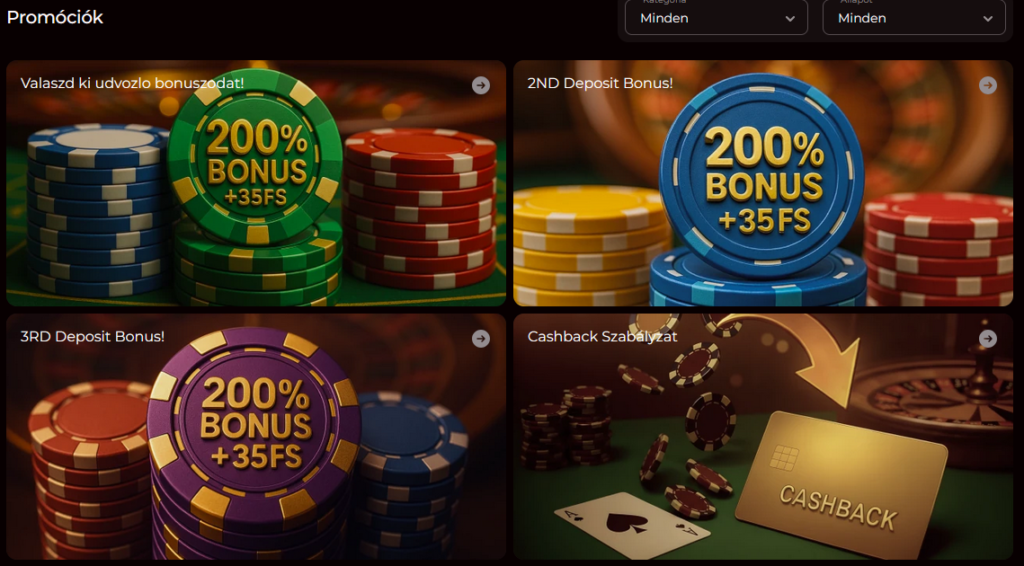Screen dimensions: 1024x566
Task: Open the gold CASHBACK card promotion
Action: point(842,484)
